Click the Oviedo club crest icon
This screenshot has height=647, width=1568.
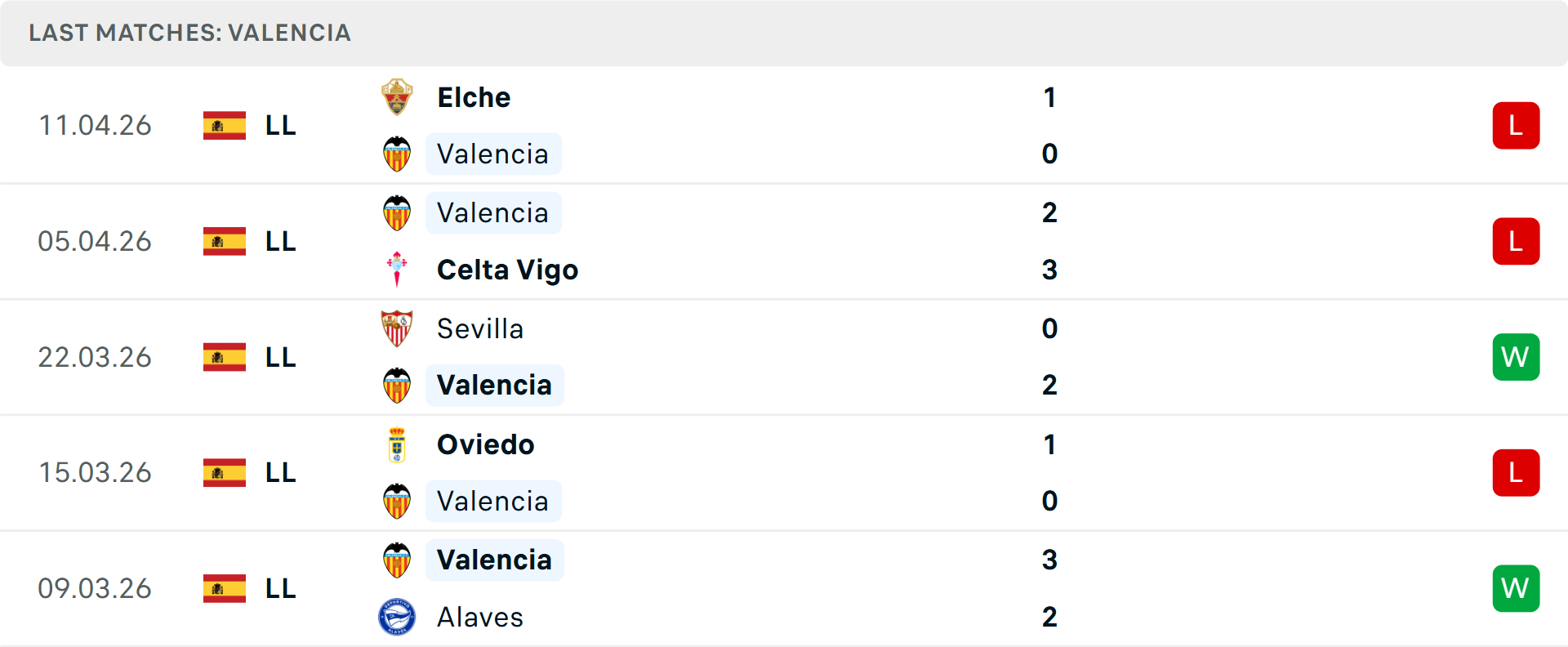point(397,444)
